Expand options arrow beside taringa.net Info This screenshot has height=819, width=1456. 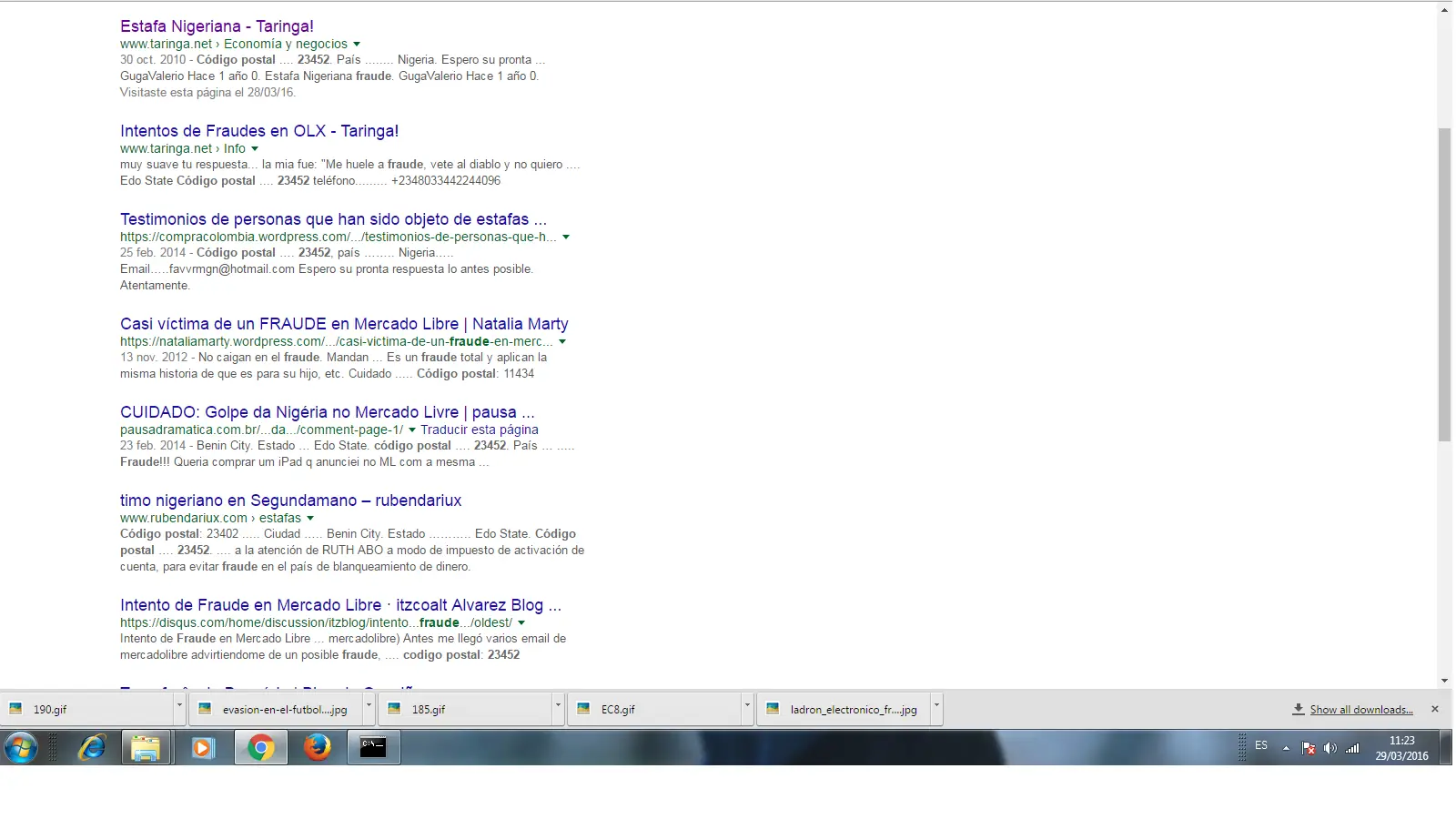tap(255, 148)
